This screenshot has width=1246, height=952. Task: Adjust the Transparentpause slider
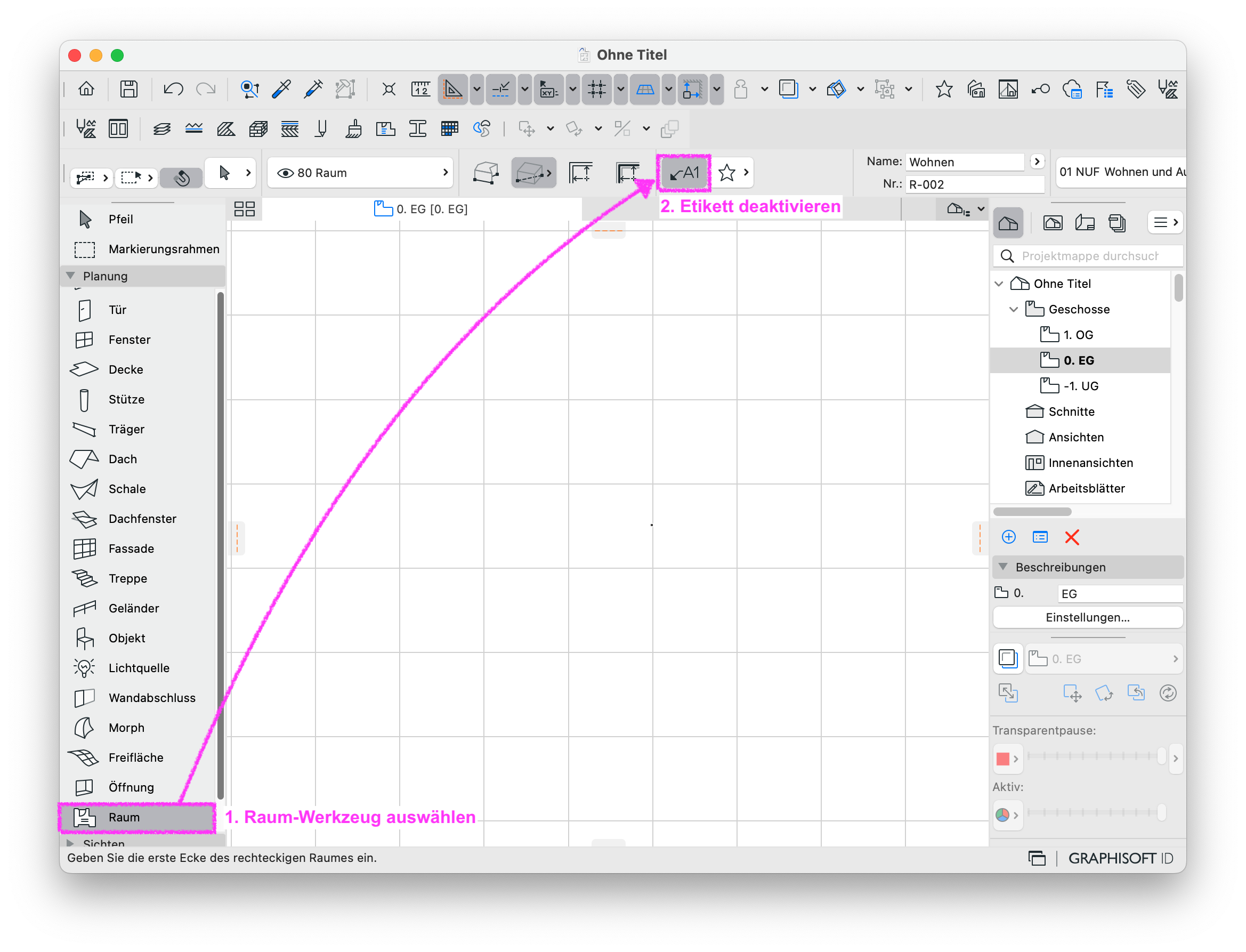1096,756
